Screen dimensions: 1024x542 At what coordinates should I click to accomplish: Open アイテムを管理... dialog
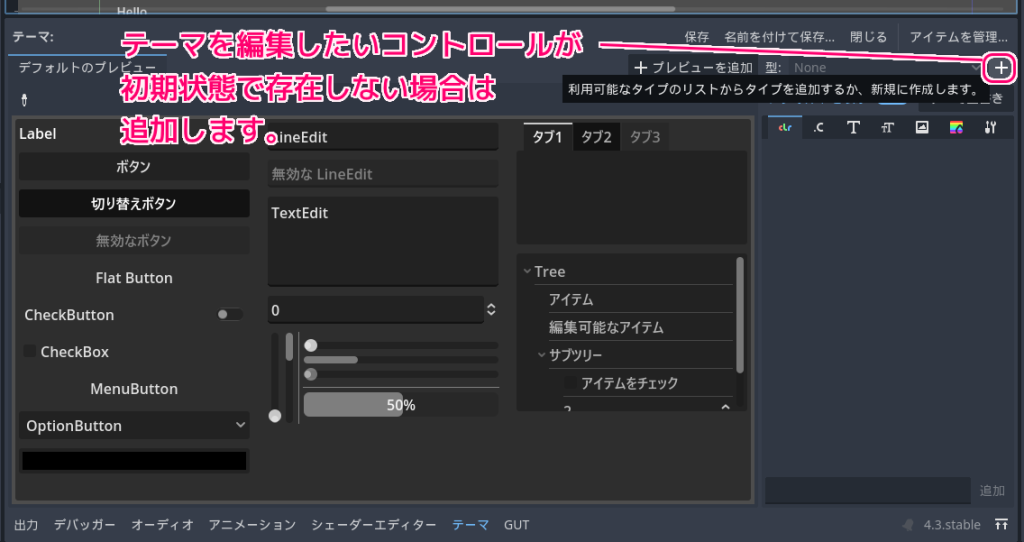pyautogui.click(x=959, y=37)
